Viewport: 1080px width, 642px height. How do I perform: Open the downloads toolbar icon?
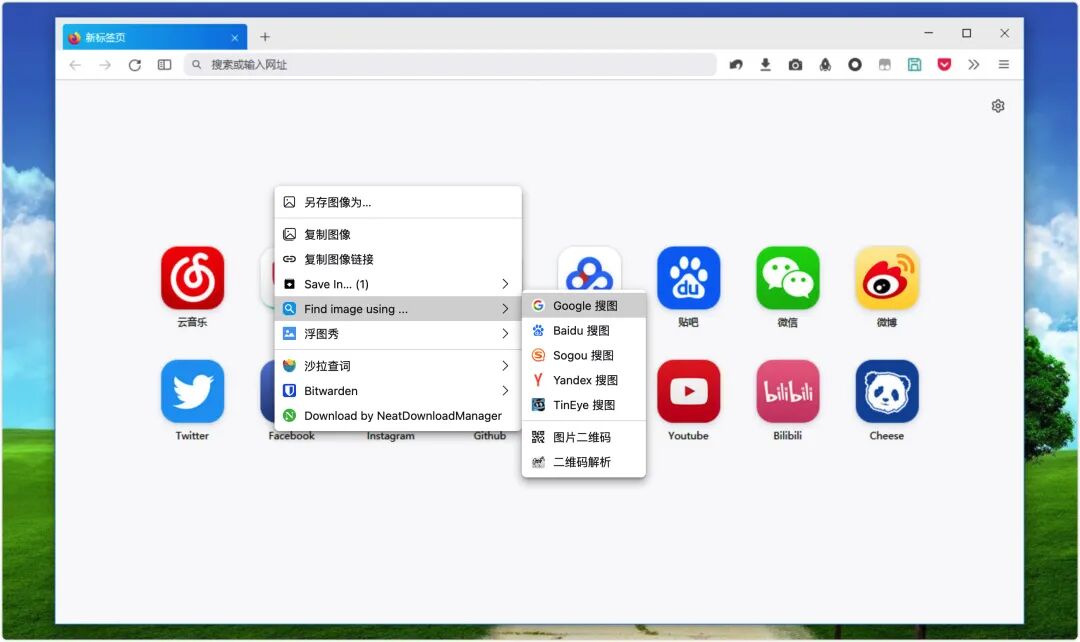pyautogui.click(x=765, y=65)
